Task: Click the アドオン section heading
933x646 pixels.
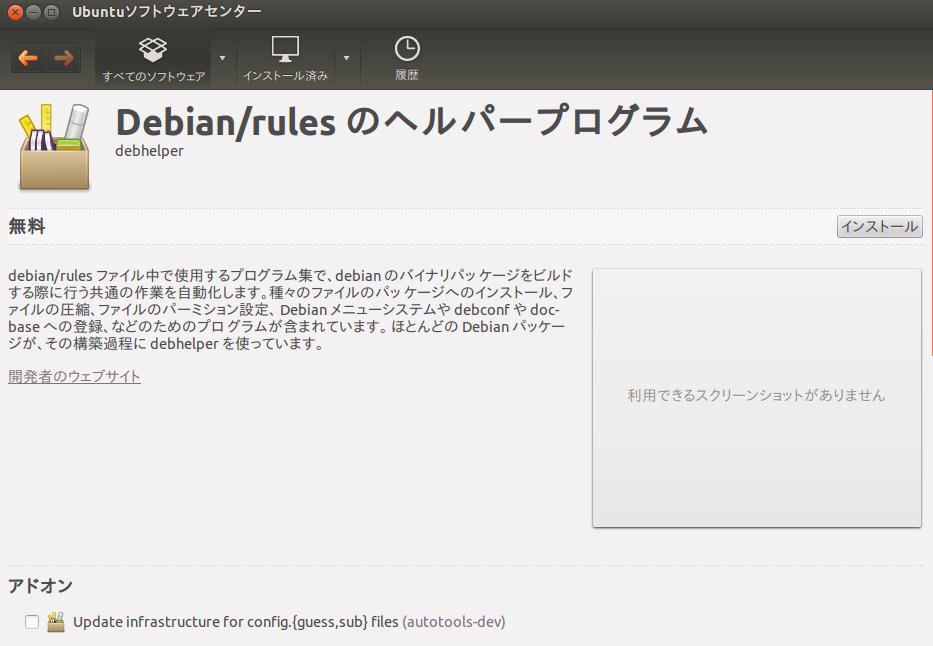Action: click(40, 586)
